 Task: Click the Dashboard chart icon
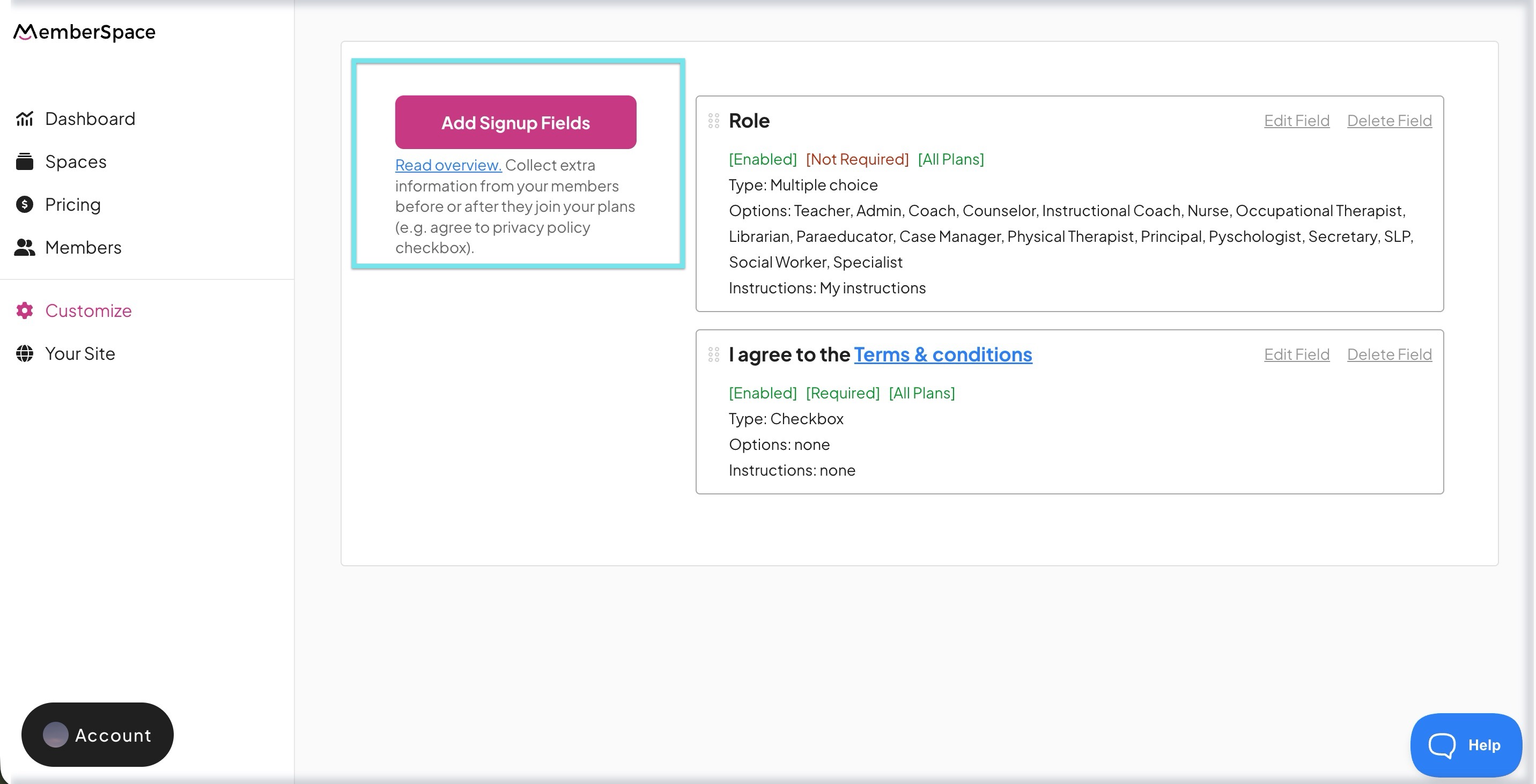click(x=25, y=119)
